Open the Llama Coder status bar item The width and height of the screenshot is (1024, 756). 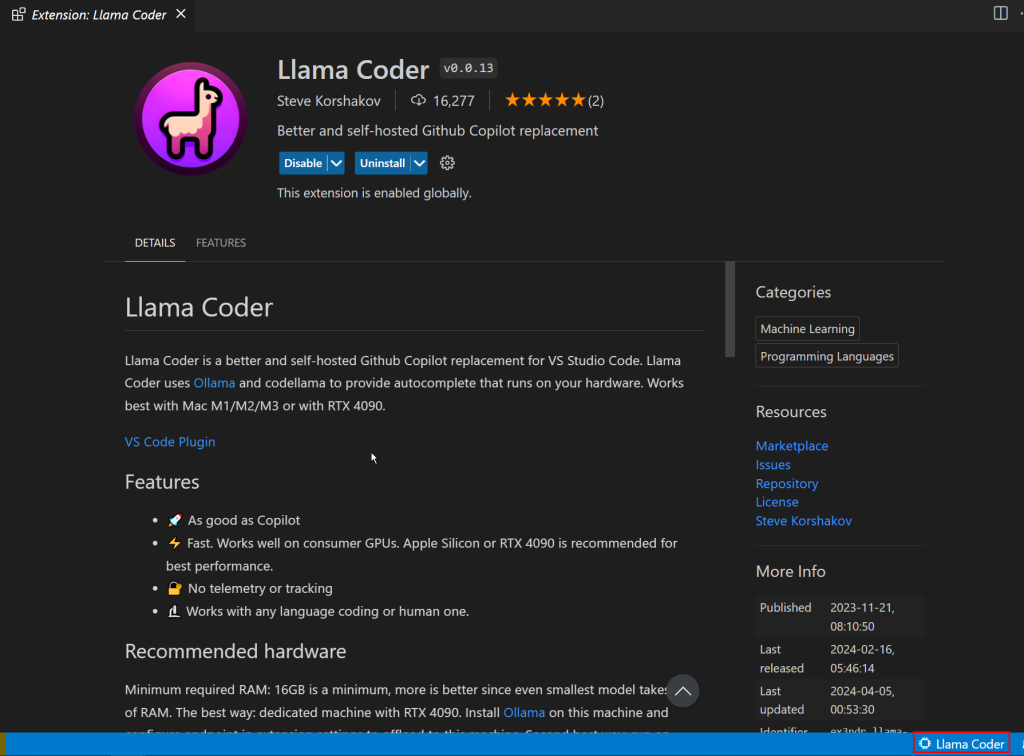(961, 744)
